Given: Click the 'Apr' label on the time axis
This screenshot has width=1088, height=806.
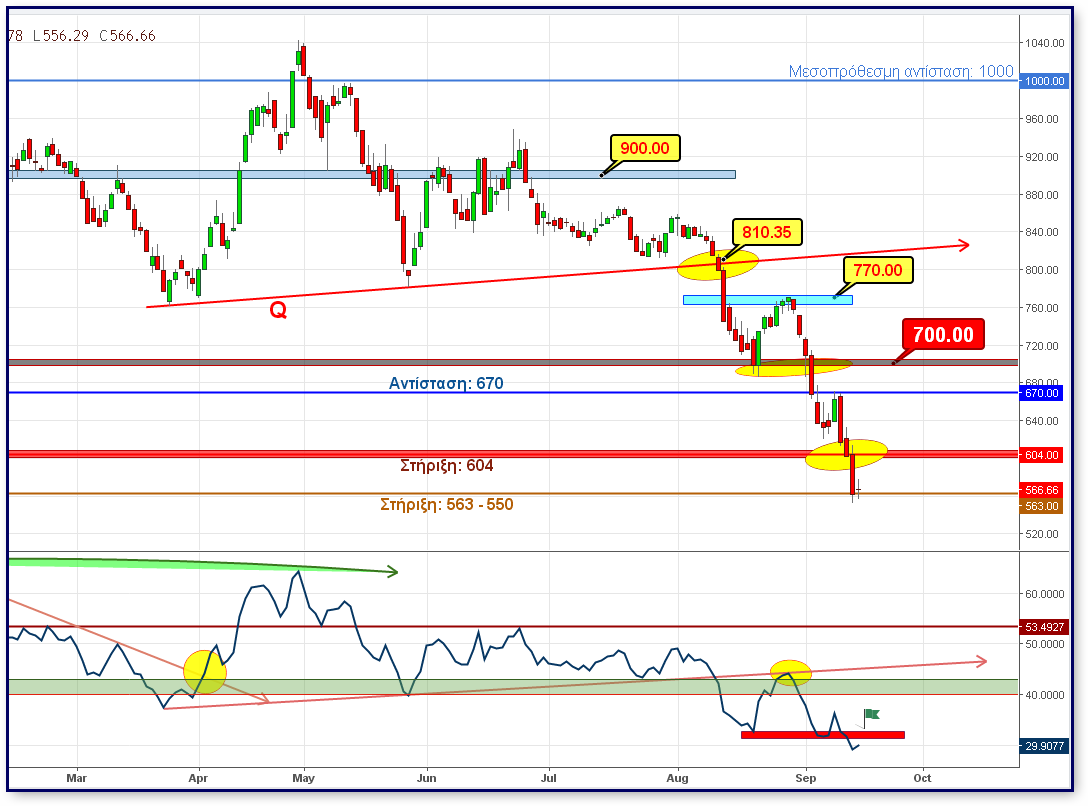Looking at the screenshot, I should point(198,778).
